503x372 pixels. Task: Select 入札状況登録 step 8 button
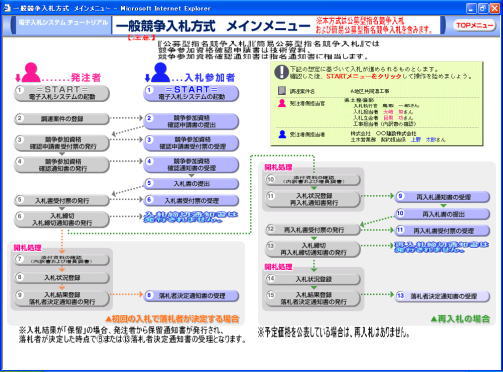(62, 277)
